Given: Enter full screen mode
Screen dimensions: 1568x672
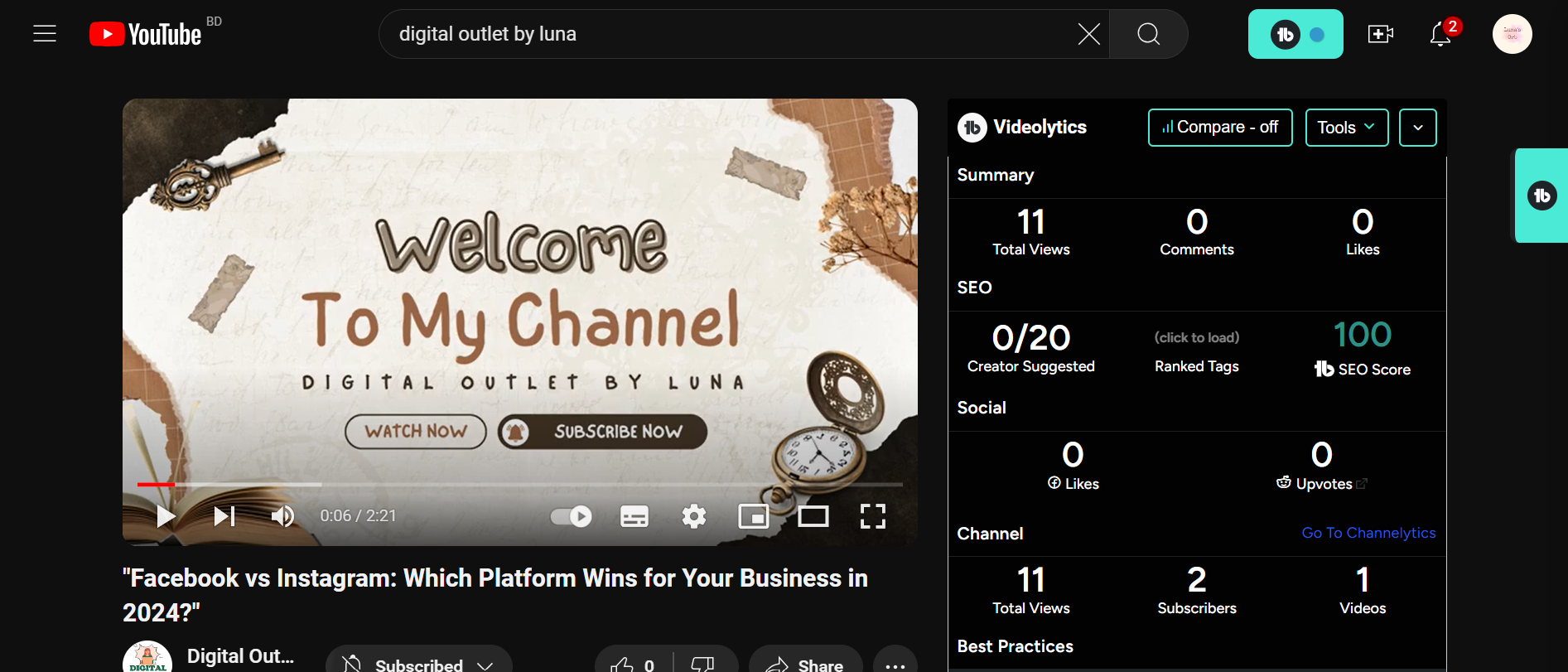Looking at the screenshot, I should [x=873, y=516].
